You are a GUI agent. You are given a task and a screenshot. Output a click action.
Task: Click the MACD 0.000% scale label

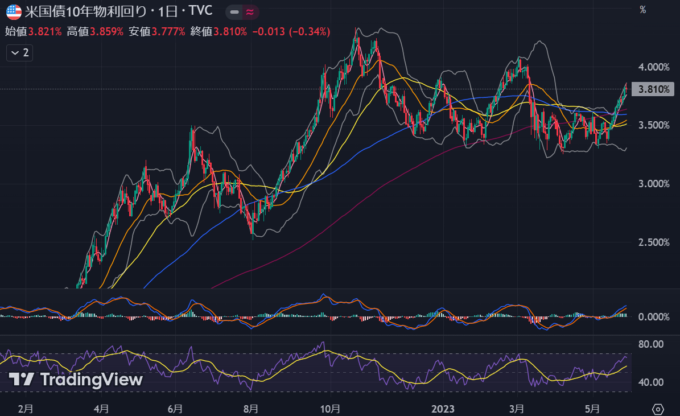(x=651, y=317)
